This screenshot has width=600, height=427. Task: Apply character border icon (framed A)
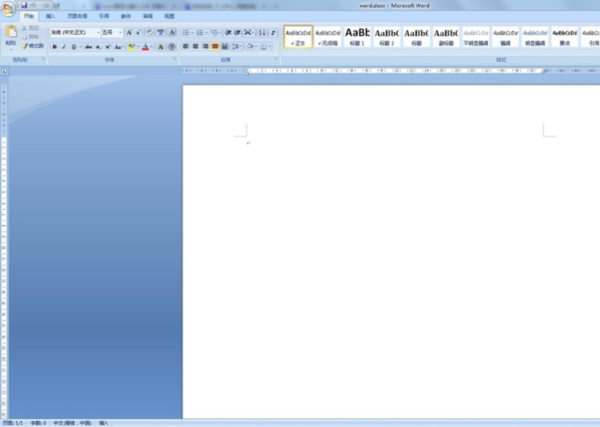[x=172, y=33]
